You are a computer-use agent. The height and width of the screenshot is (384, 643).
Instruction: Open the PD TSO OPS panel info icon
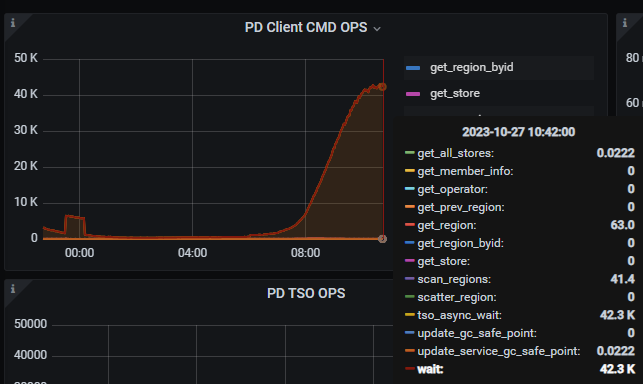point(13,289)
